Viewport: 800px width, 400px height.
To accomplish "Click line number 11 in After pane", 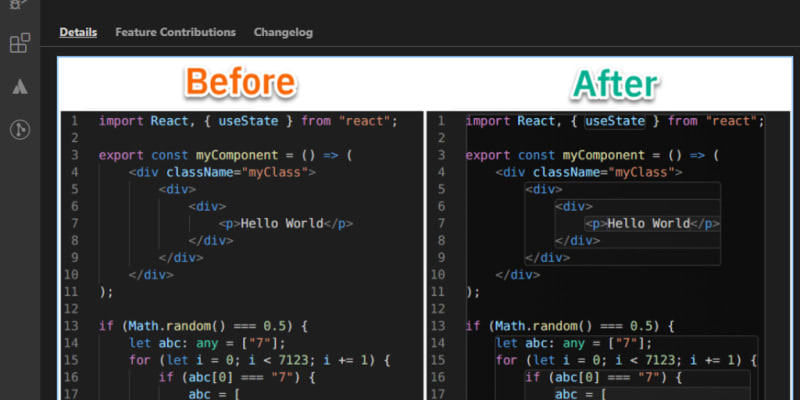I will pyautogui.click(x=438, y=291).
